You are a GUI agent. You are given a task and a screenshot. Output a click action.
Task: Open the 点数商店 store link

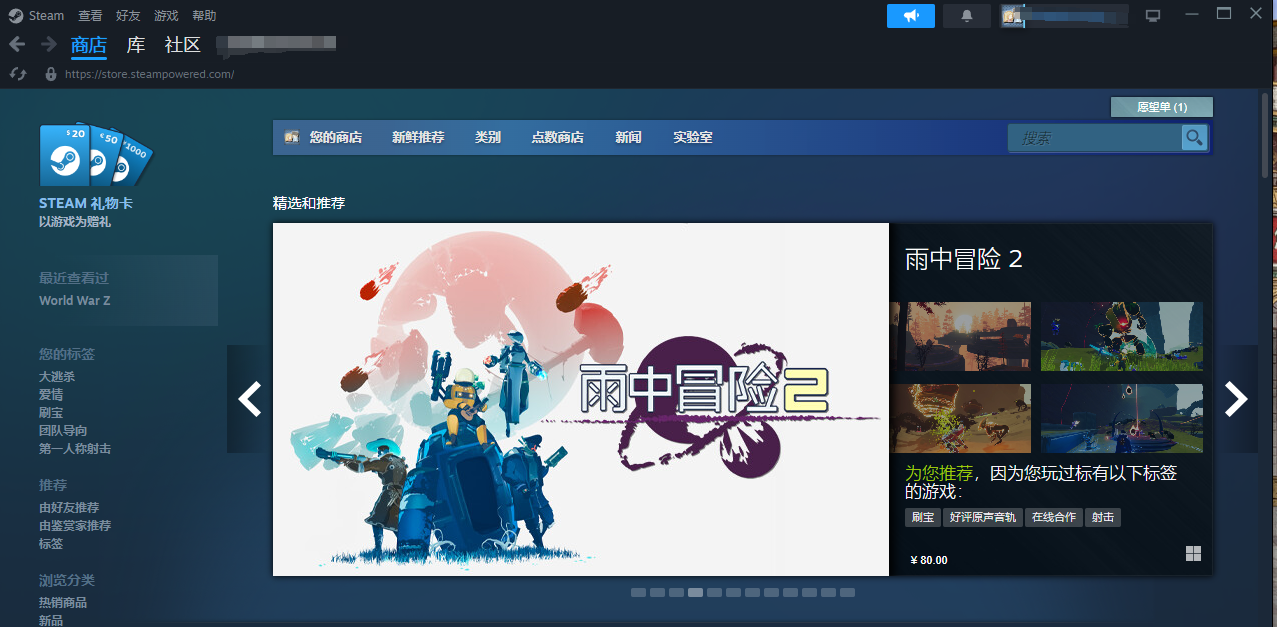(558, 137)
